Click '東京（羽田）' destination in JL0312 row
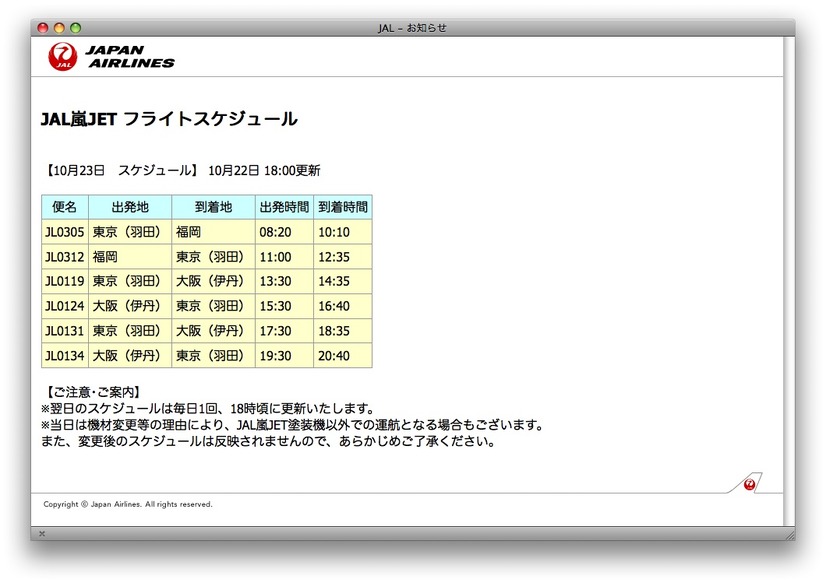826x583 pixels. point(210,257)
